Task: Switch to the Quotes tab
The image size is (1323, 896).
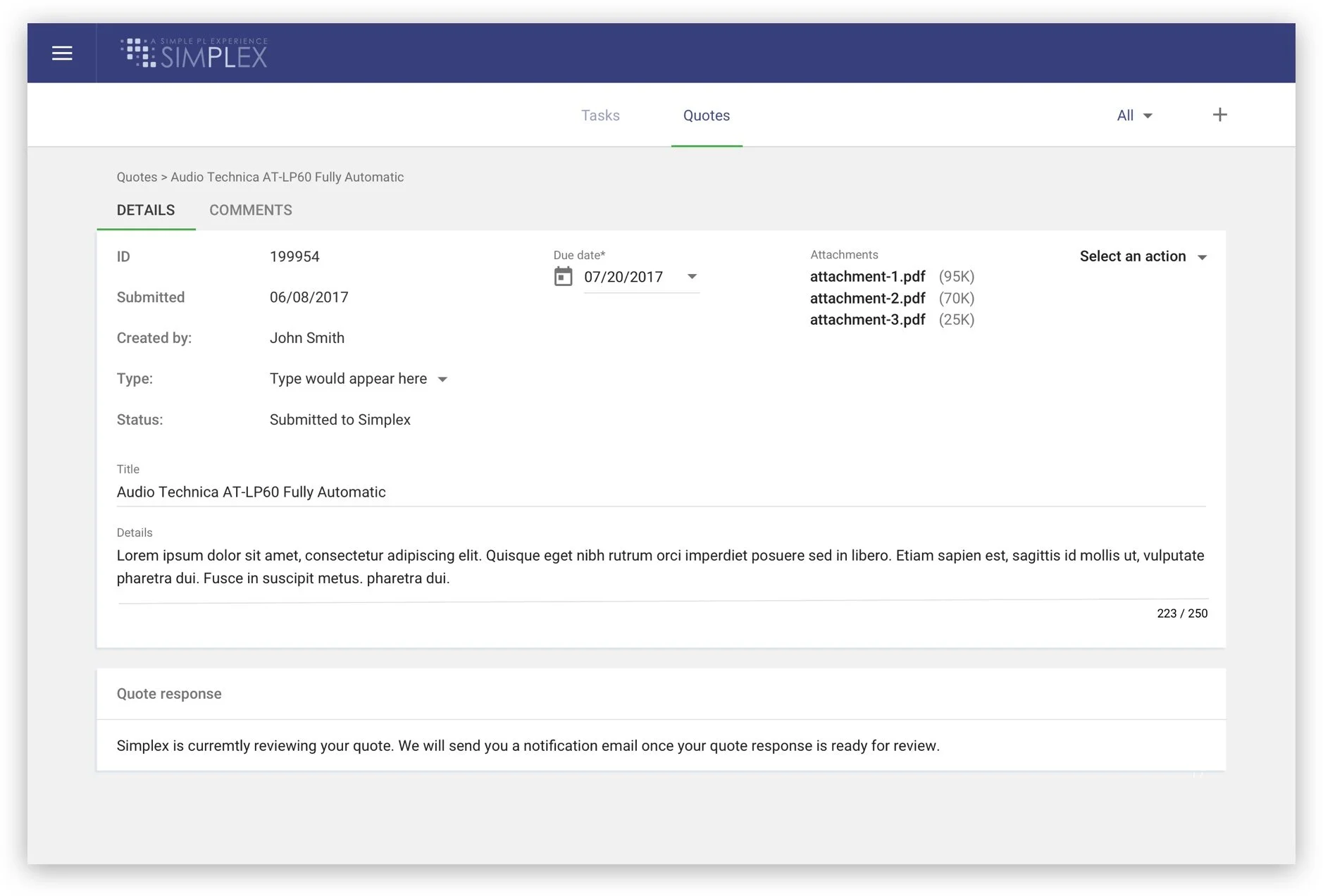Action: coord(706,116)
